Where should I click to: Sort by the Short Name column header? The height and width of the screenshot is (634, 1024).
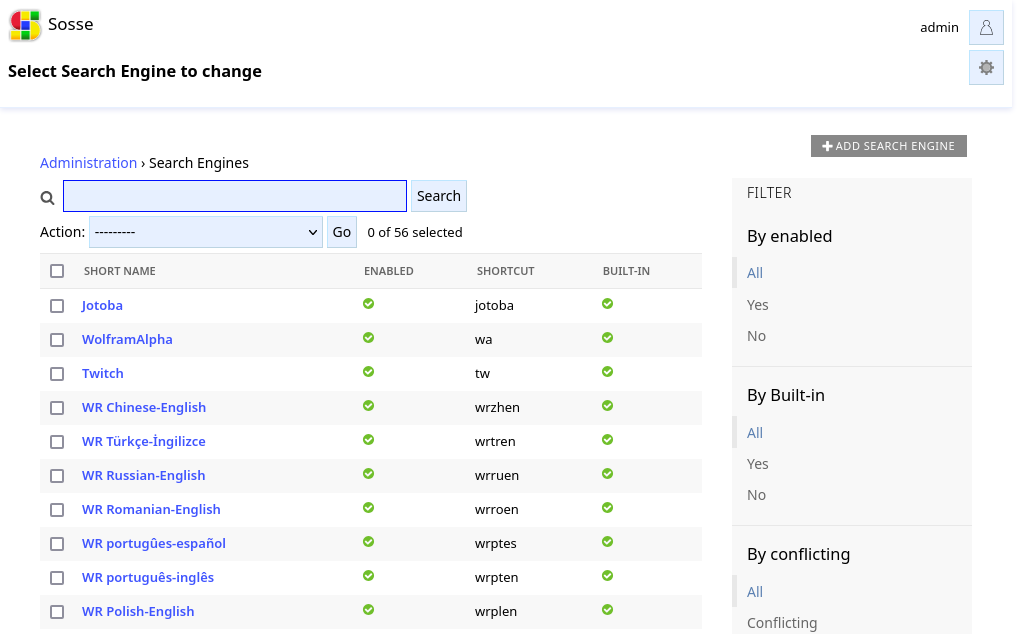(120, 271)
